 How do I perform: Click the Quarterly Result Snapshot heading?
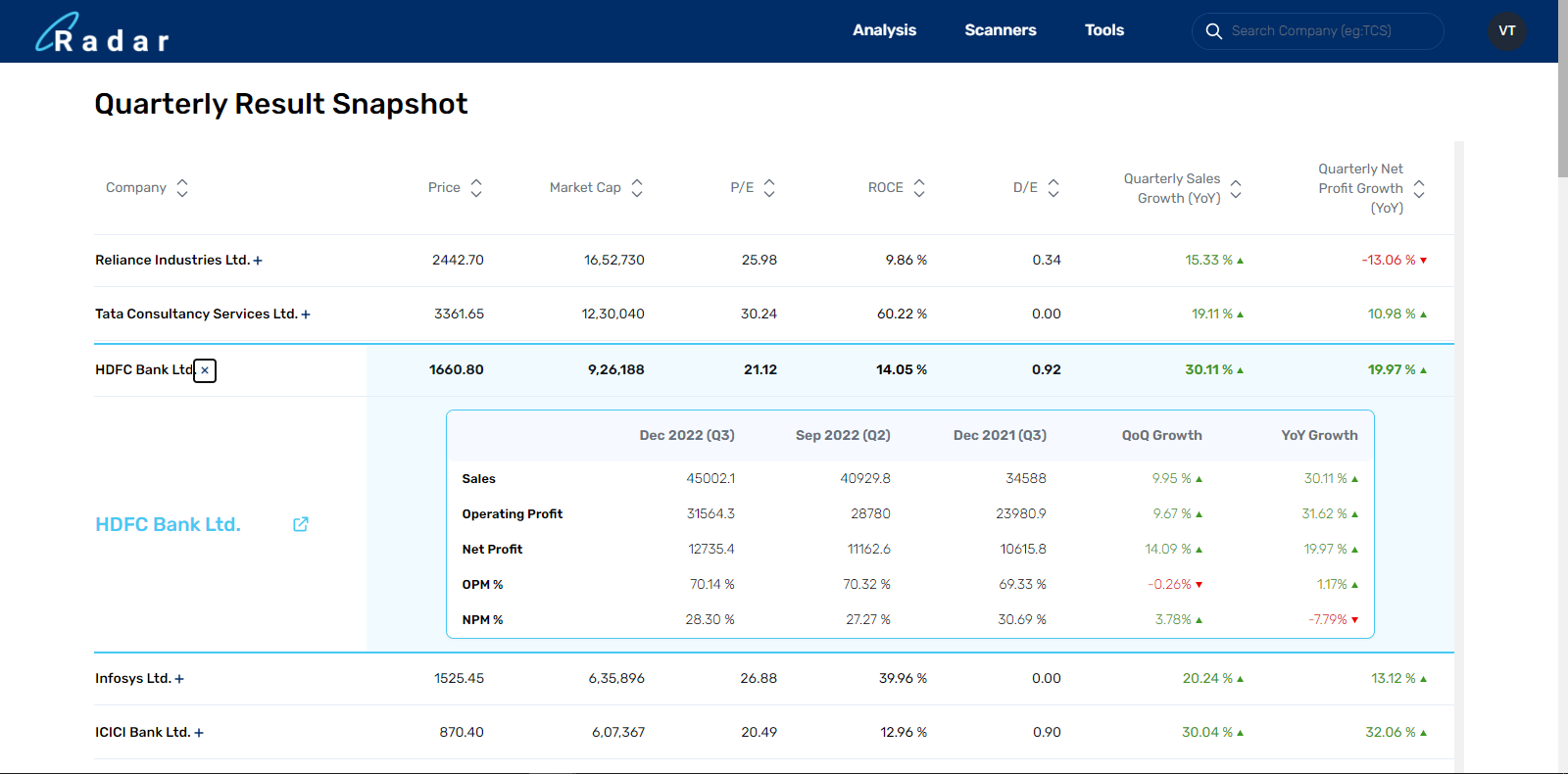coord(281,104)
